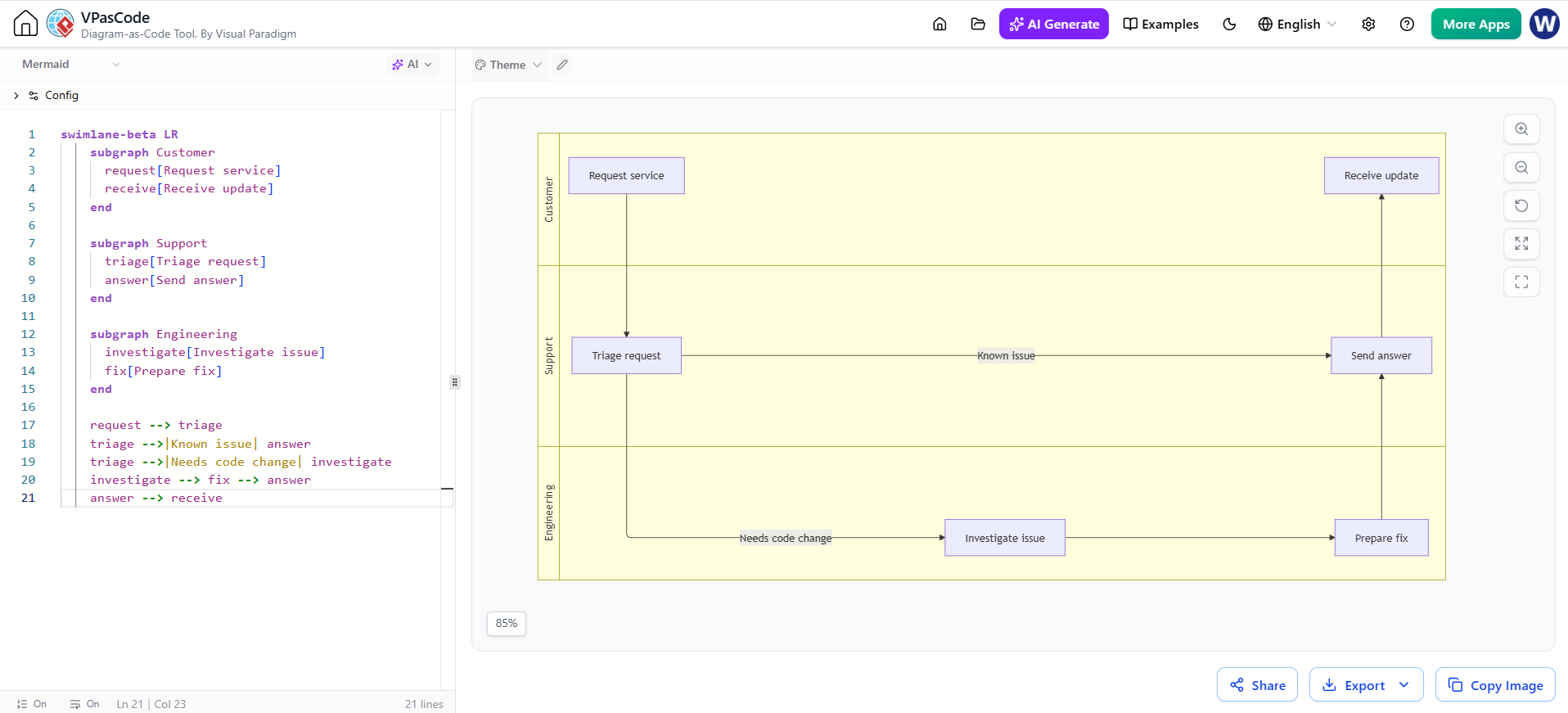The width and height of the screenshot is (1568, 713).
Task: Select the Request service node in diagram
Action: click(x=626, y=175)
